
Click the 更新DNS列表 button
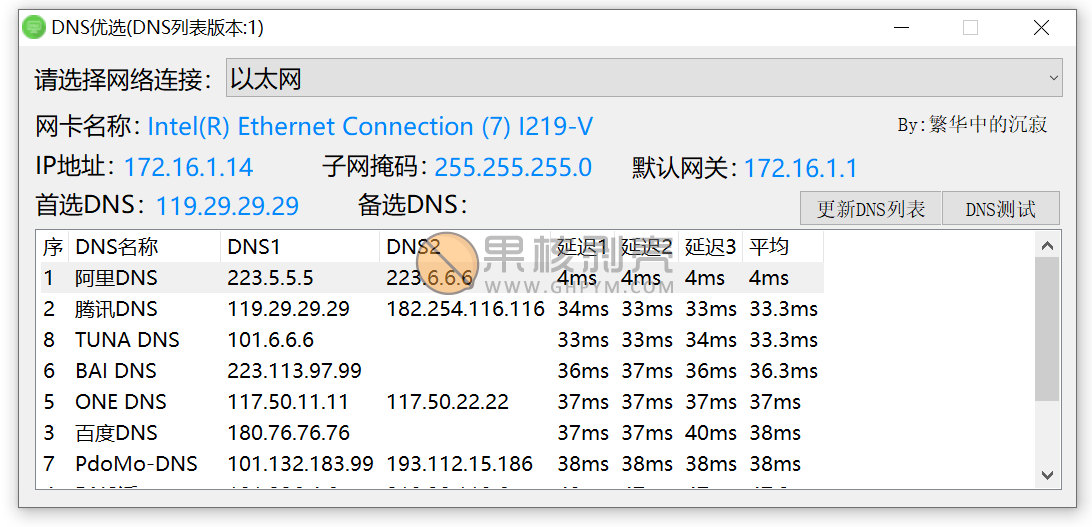(x=871, y=209)
